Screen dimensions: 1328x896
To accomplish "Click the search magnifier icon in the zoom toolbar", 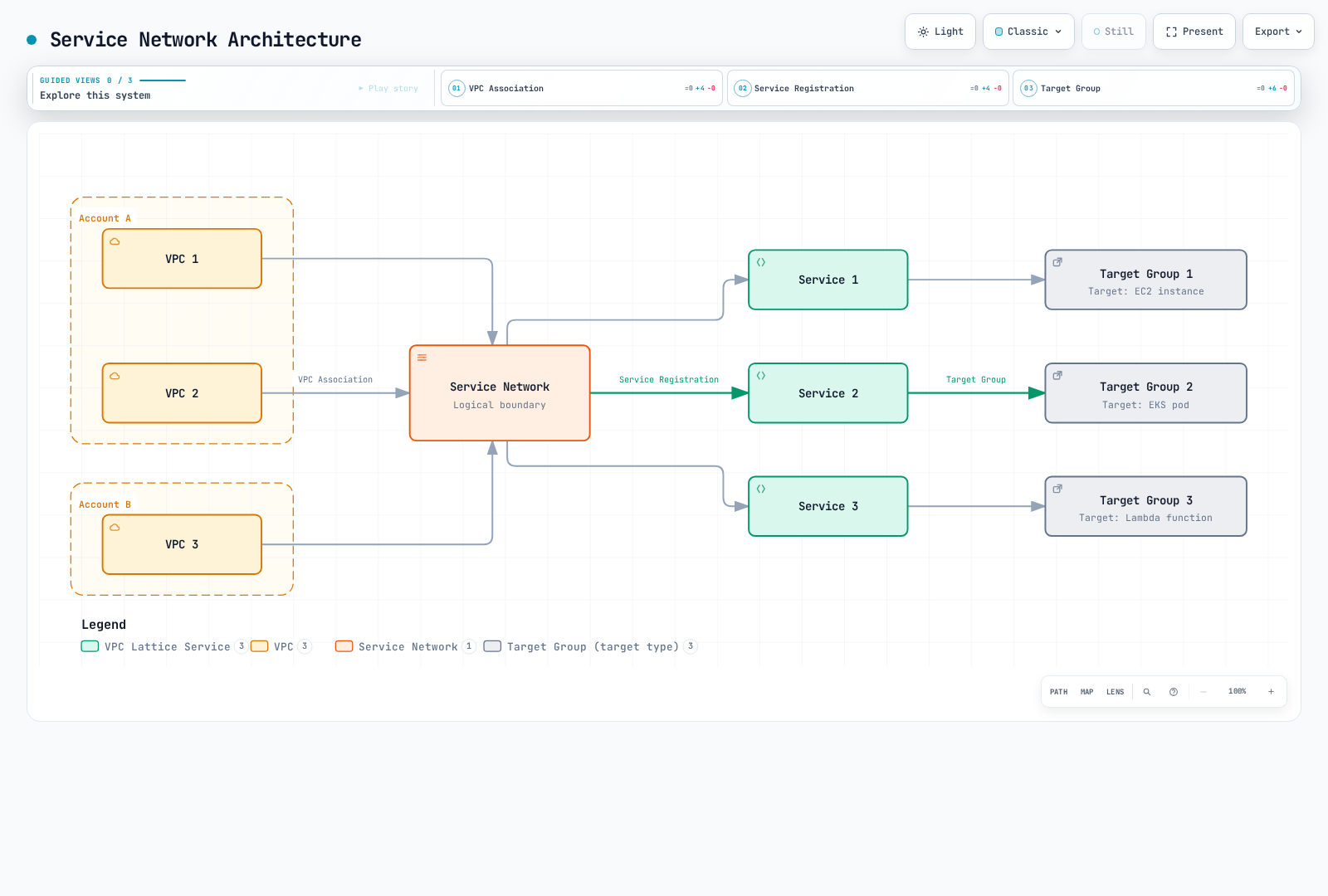I will [x=1147, y=692].
